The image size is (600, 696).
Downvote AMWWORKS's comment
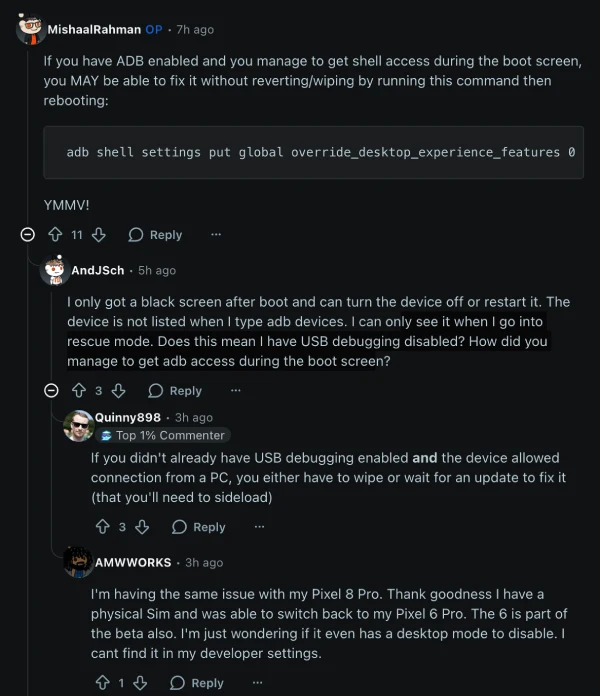click(141, 683)
